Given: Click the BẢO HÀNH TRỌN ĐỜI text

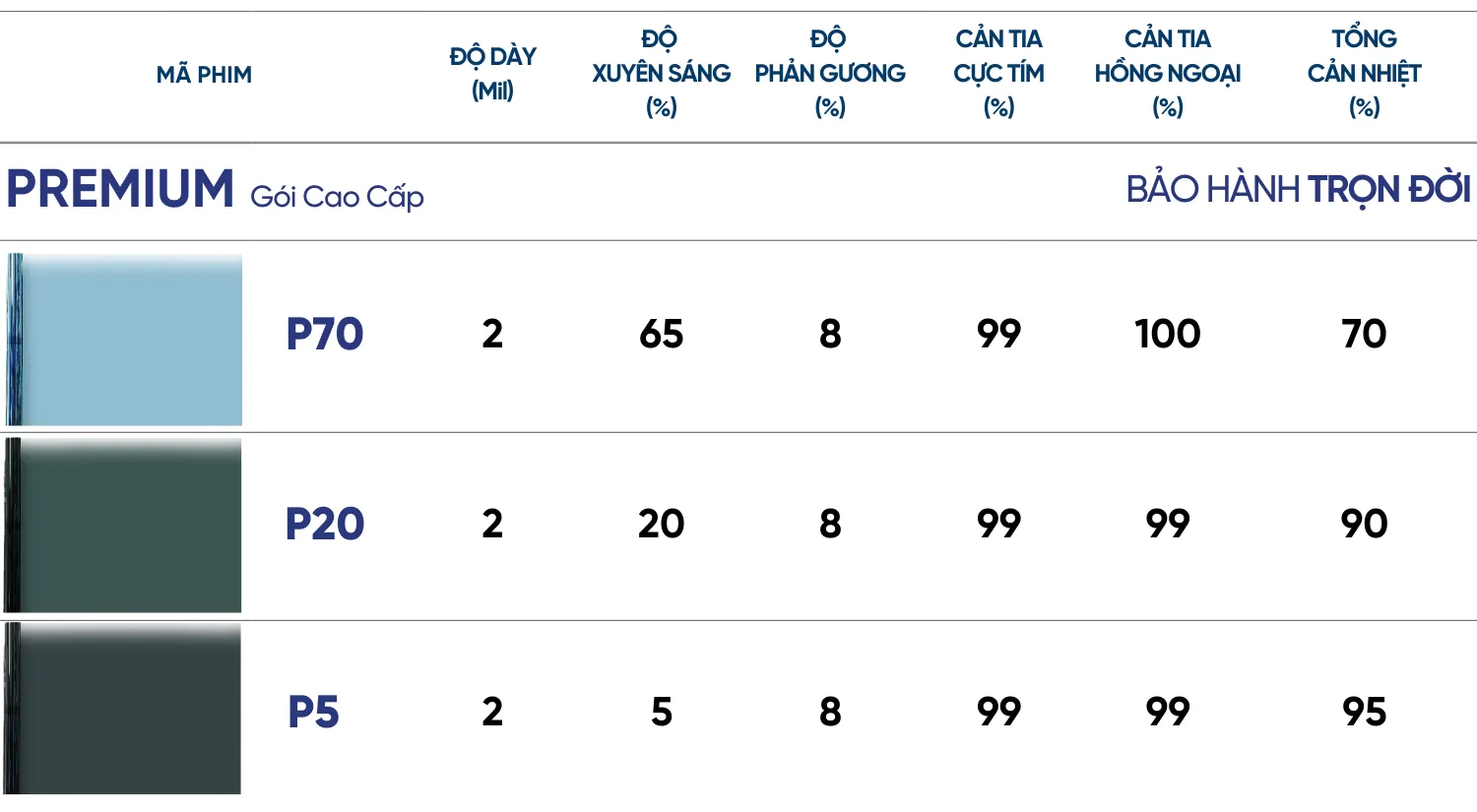Looking at the screenshot, I should pos(1298,190).
